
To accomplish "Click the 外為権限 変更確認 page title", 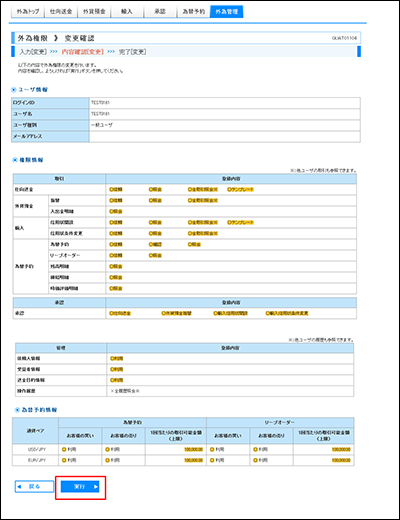I will pos(56,38).
